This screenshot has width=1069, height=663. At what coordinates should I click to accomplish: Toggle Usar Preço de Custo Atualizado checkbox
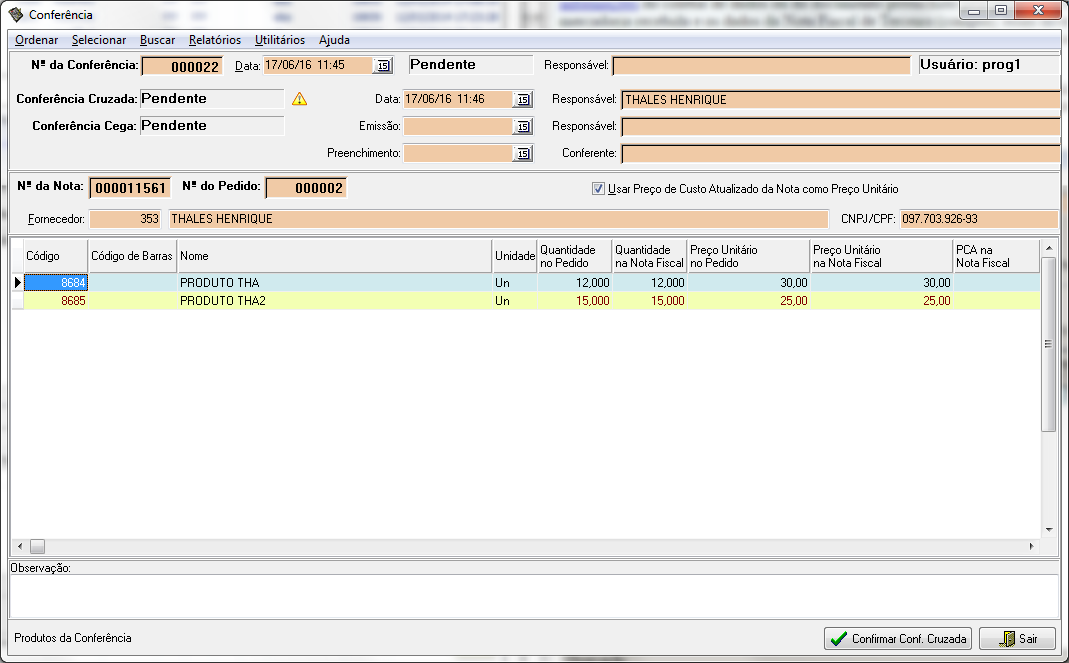598,188
